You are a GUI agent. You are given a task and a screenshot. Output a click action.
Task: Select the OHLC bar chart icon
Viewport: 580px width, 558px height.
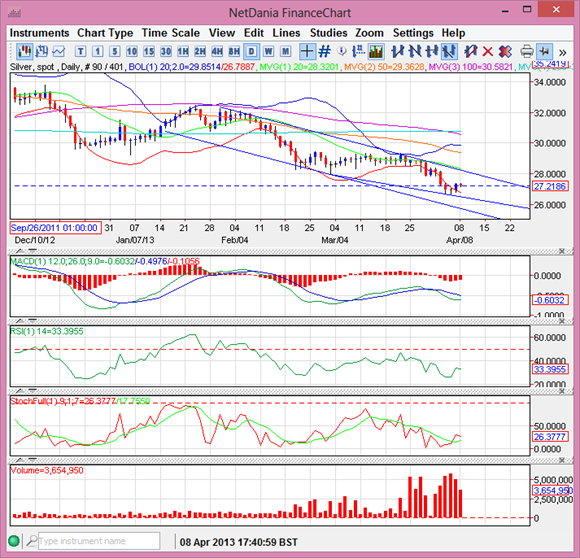(x=41, y=51)
